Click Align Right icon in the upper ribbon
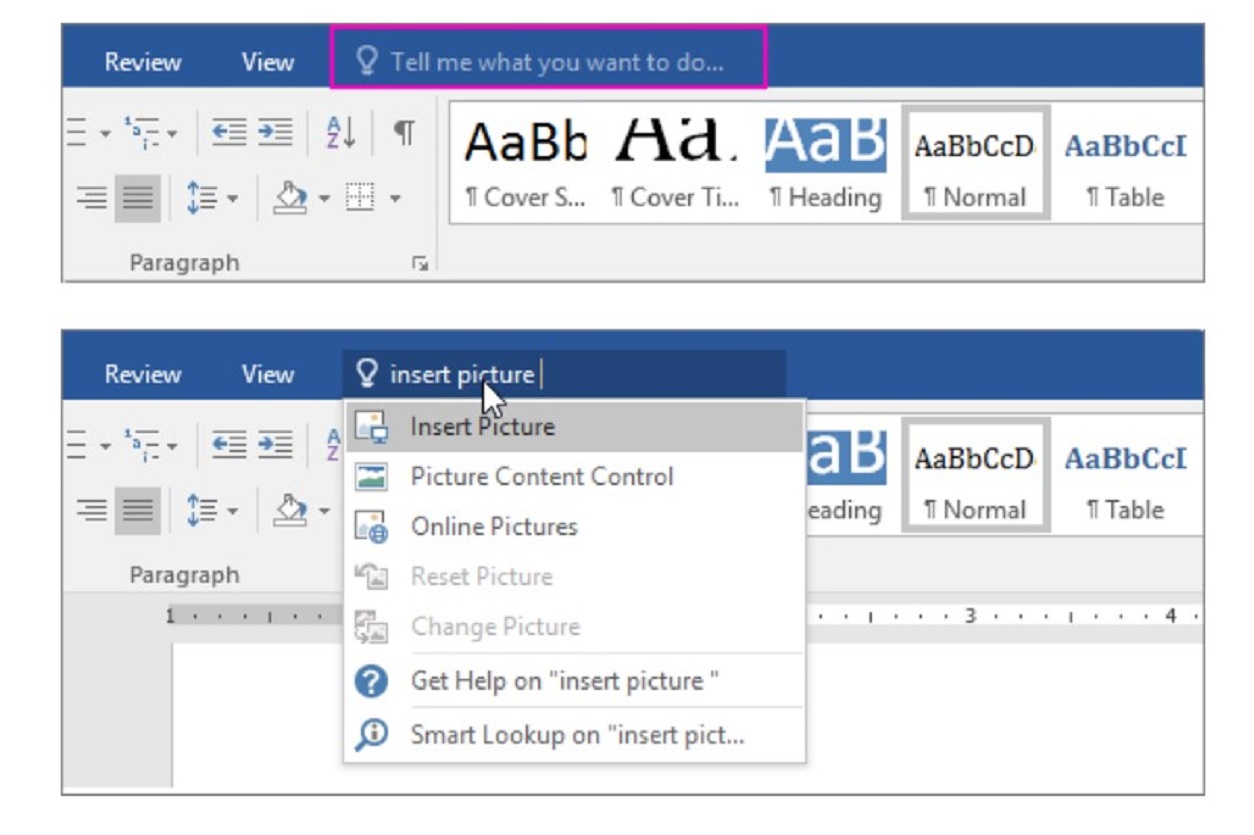 pos(92,197)
